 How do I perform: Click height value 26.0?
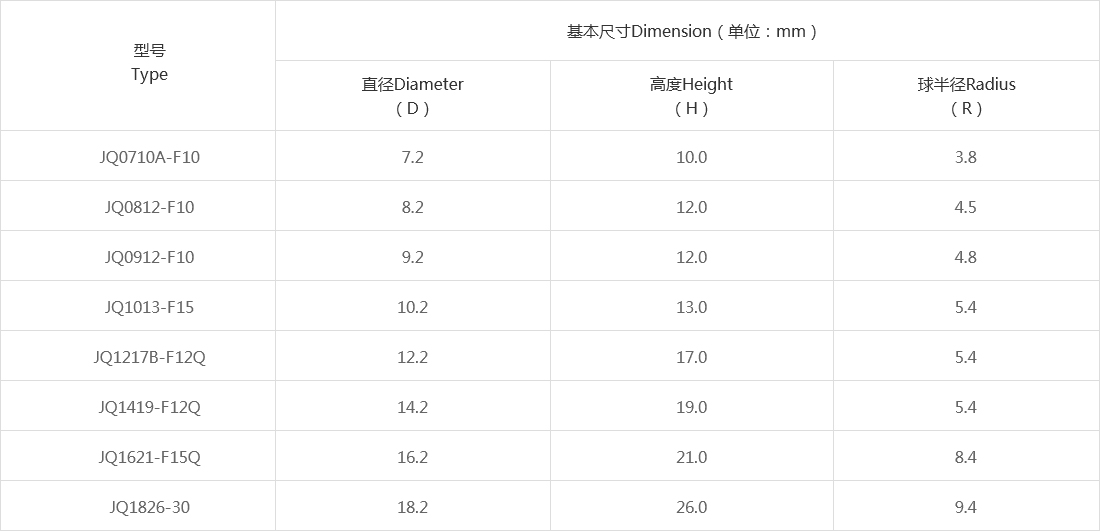(691, 507)
